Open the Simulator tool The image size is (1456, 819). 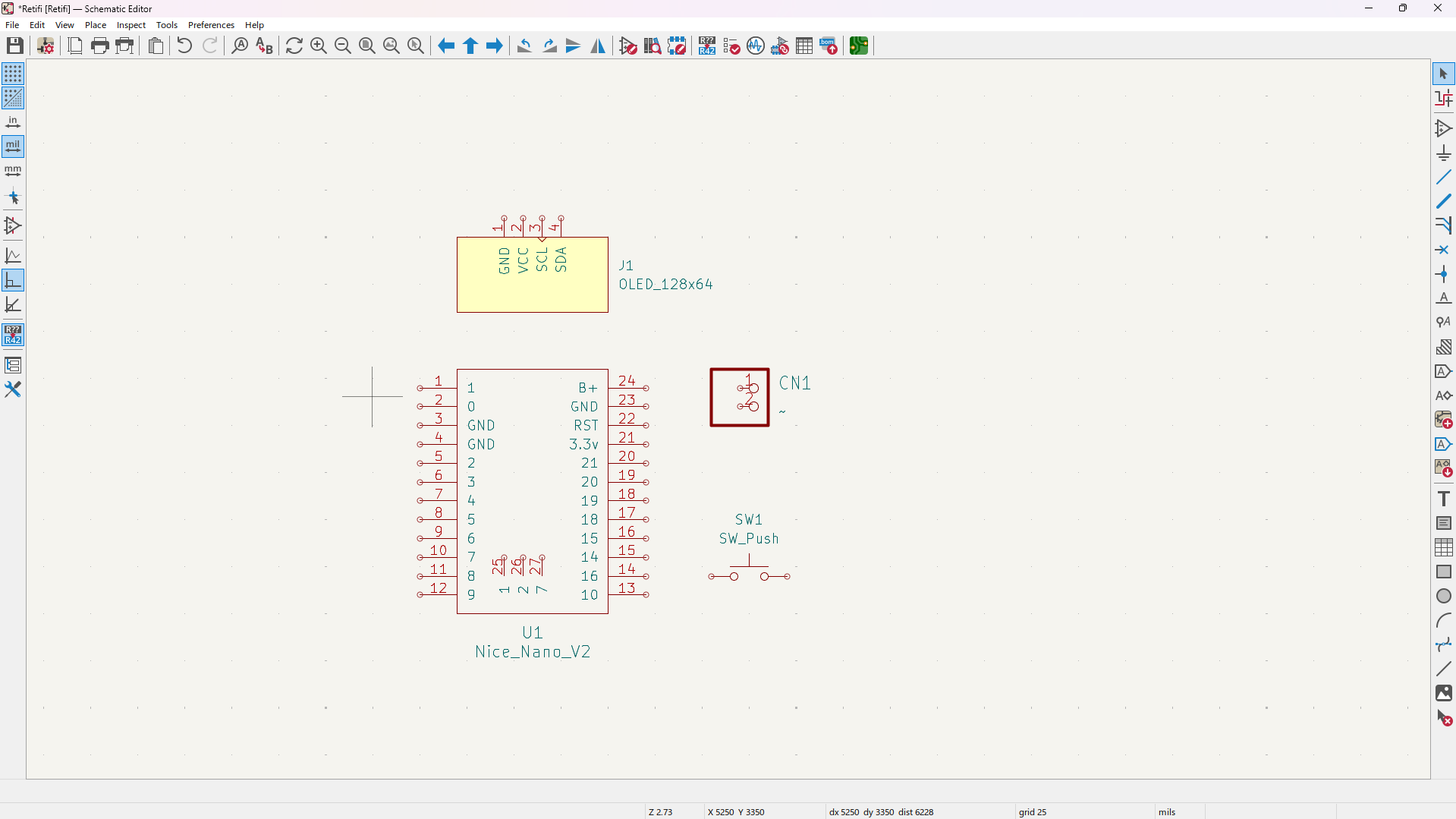pos(756,46)
